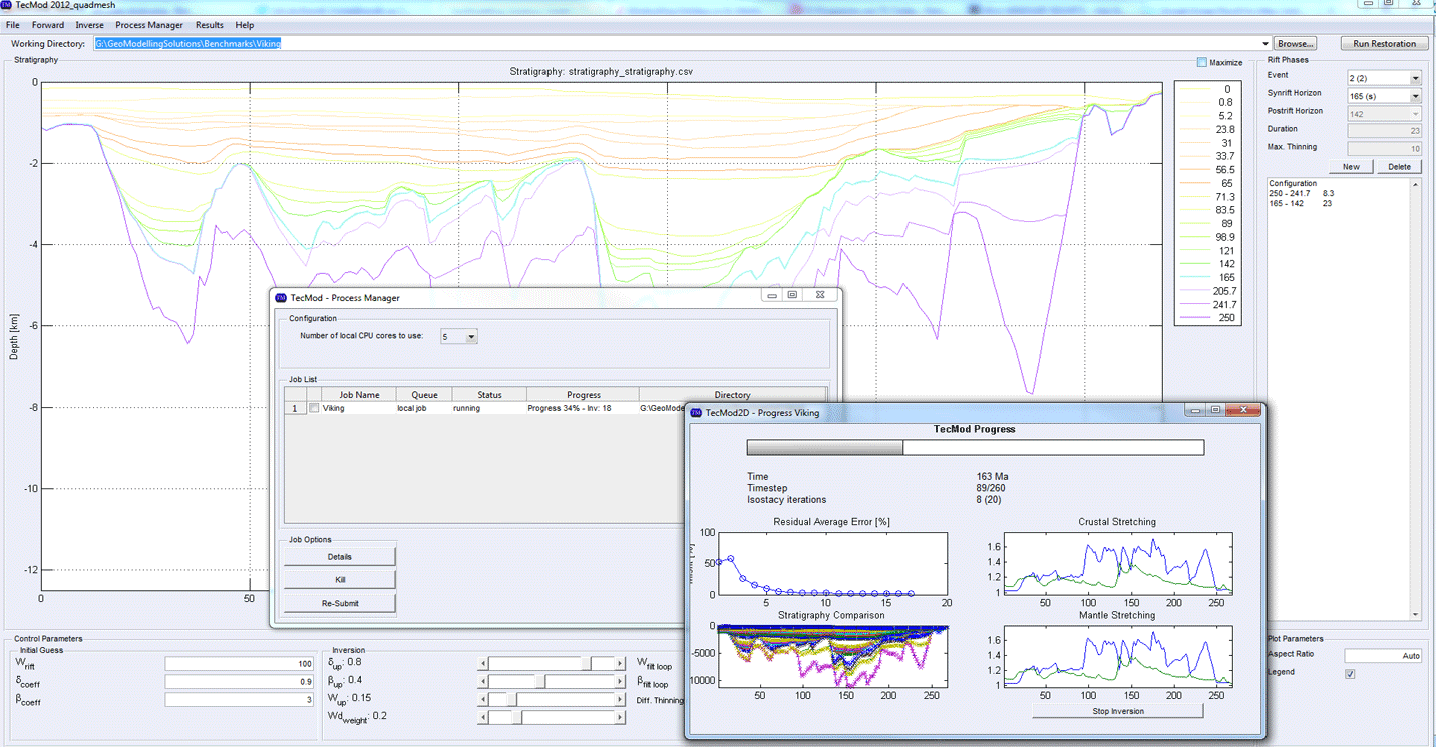
Task: Tick the Viking job checkbox
Action: (314, 409)
